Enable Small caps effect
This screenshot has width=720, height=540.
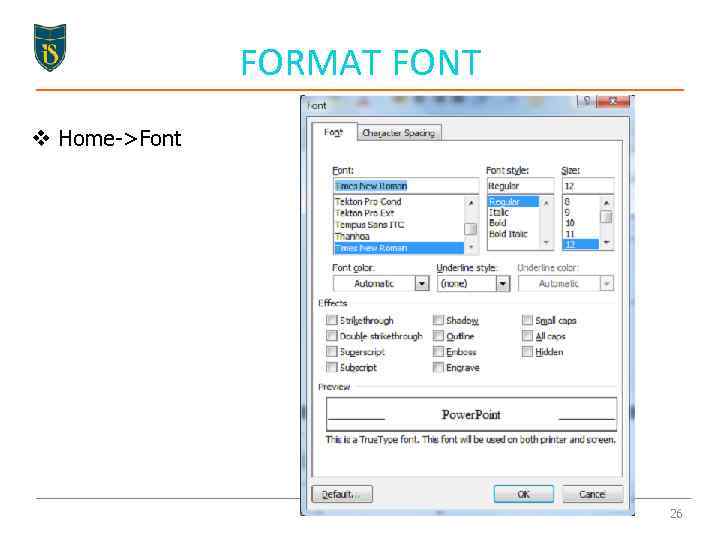pyautogui.click(x=527, y=320)
